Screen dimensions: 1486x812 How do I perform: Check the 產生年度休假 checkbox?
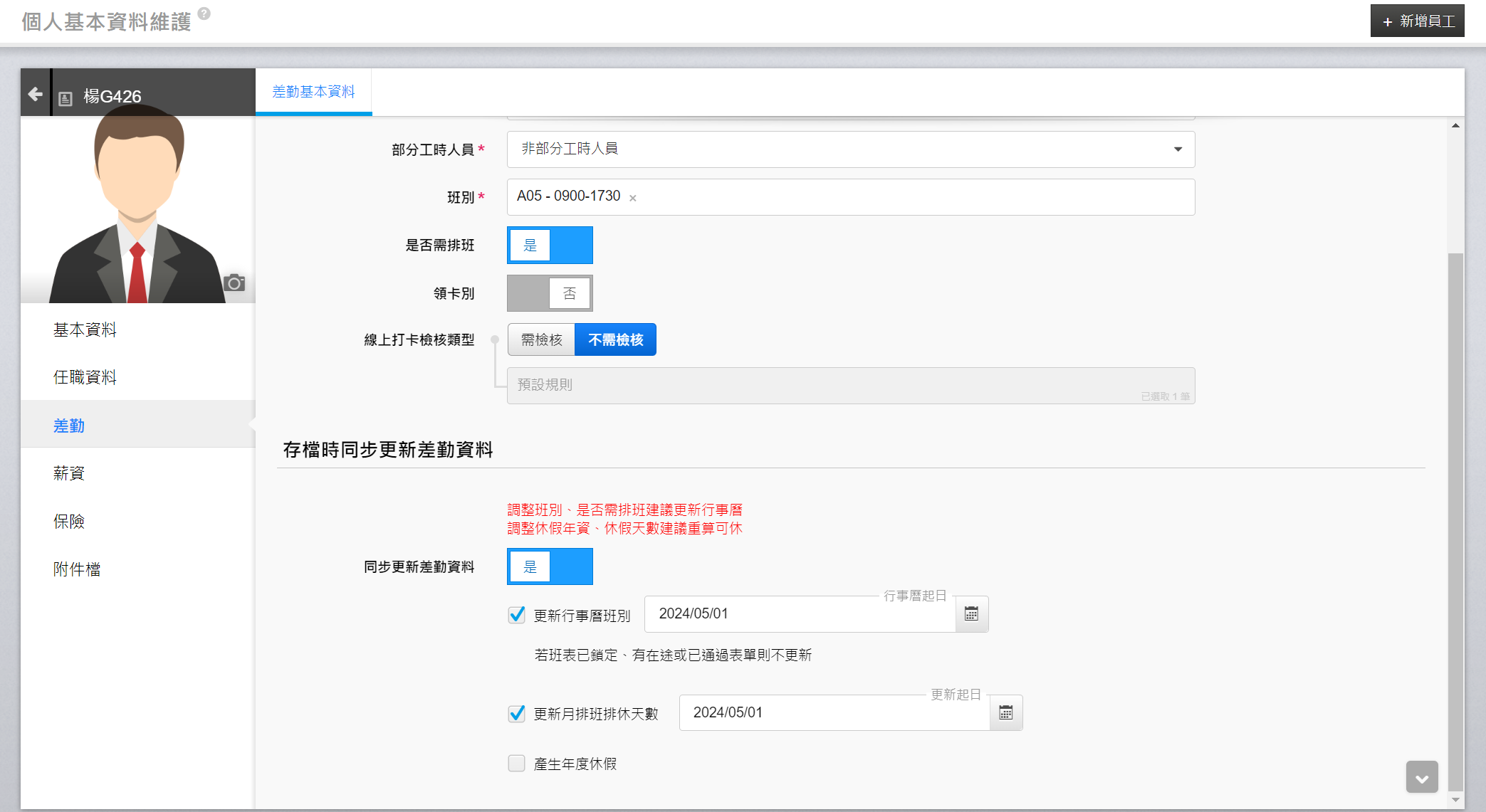click(517, 764)
